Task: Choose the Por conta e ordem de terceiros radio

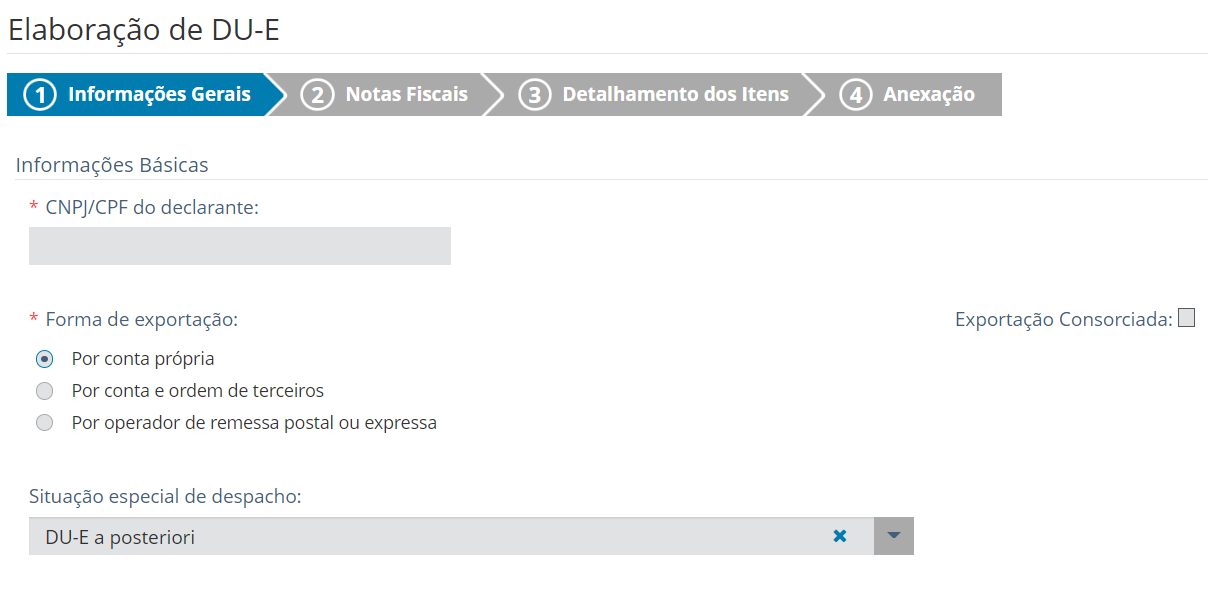Action: pos(44,391)
